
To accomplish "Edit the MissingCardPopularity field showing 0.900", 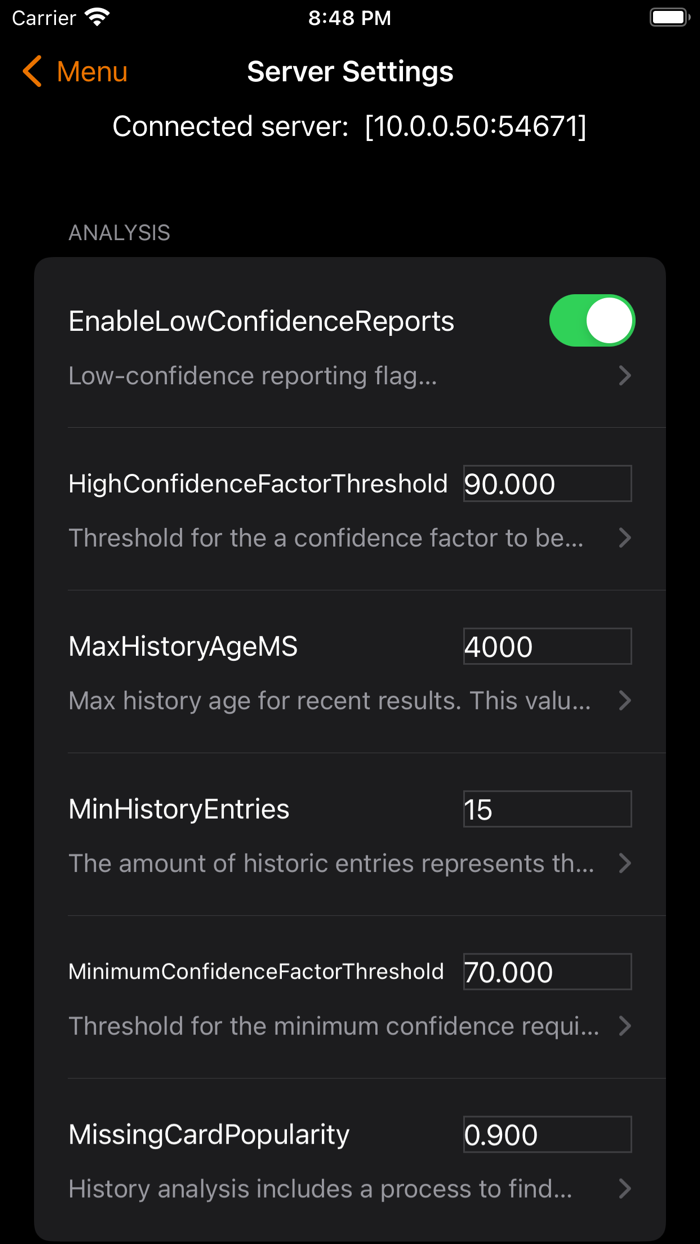I will tap(547, 1135).
